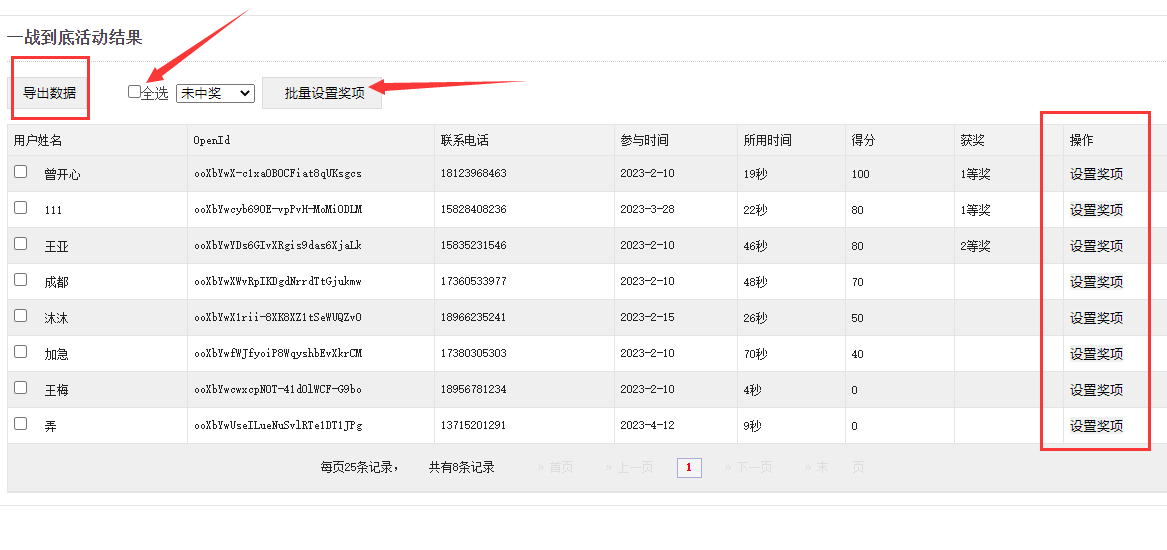Click the 得分 column header

[x=863, y=141]
